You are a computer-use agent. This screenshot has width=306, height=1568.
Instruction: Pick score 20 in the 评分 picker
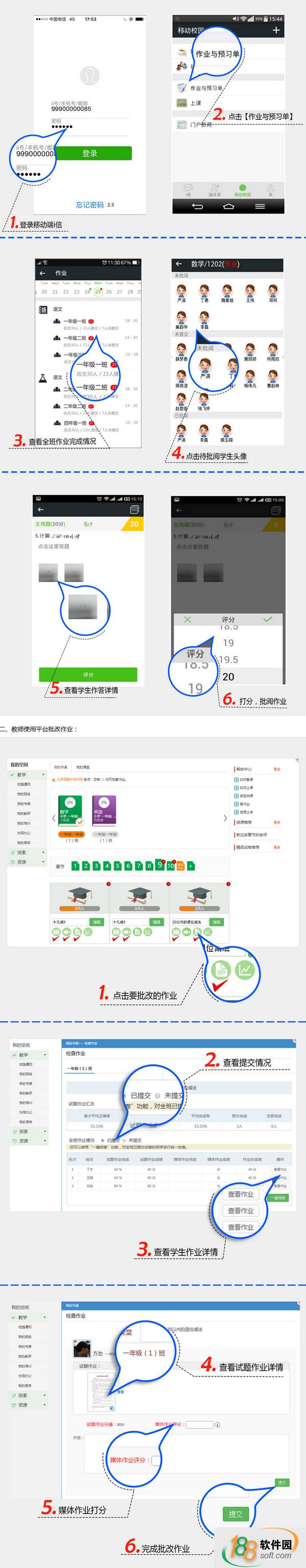pyautogui.click(x=228, y=676)
